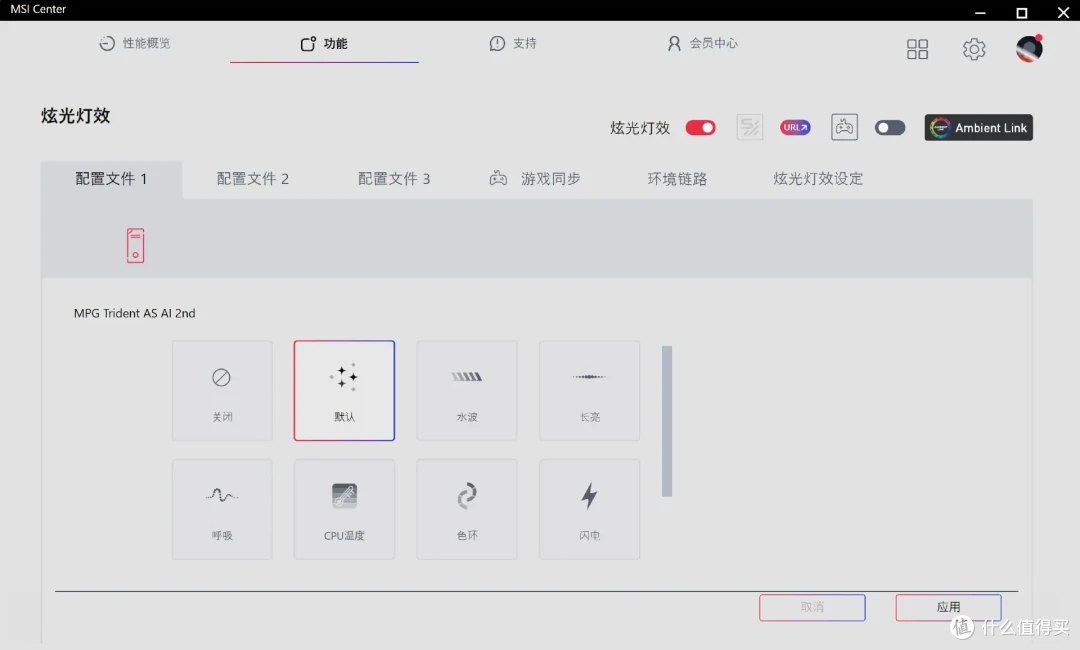Viewport: 1080px width, 650px height.
Task: Open settings via the gear icon
Action: tap(974, 49)
